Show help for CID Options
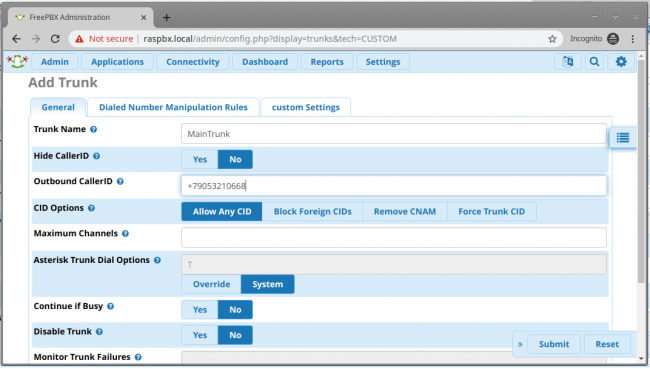The height and width of the screenshot is (369, 650). (x=92, y=208)
